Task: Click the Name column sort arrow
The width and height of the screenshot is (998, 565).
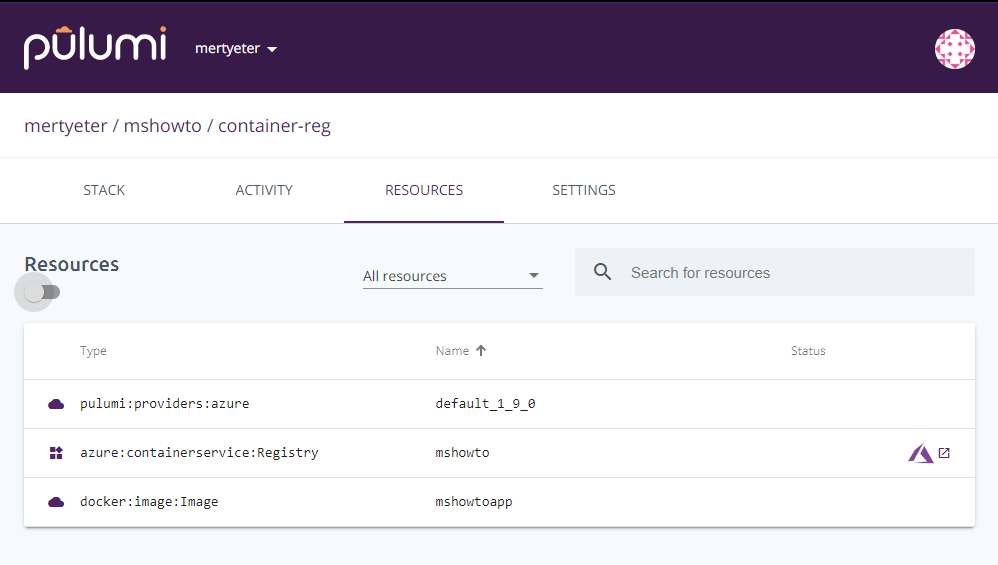Action: pos(481,351)
